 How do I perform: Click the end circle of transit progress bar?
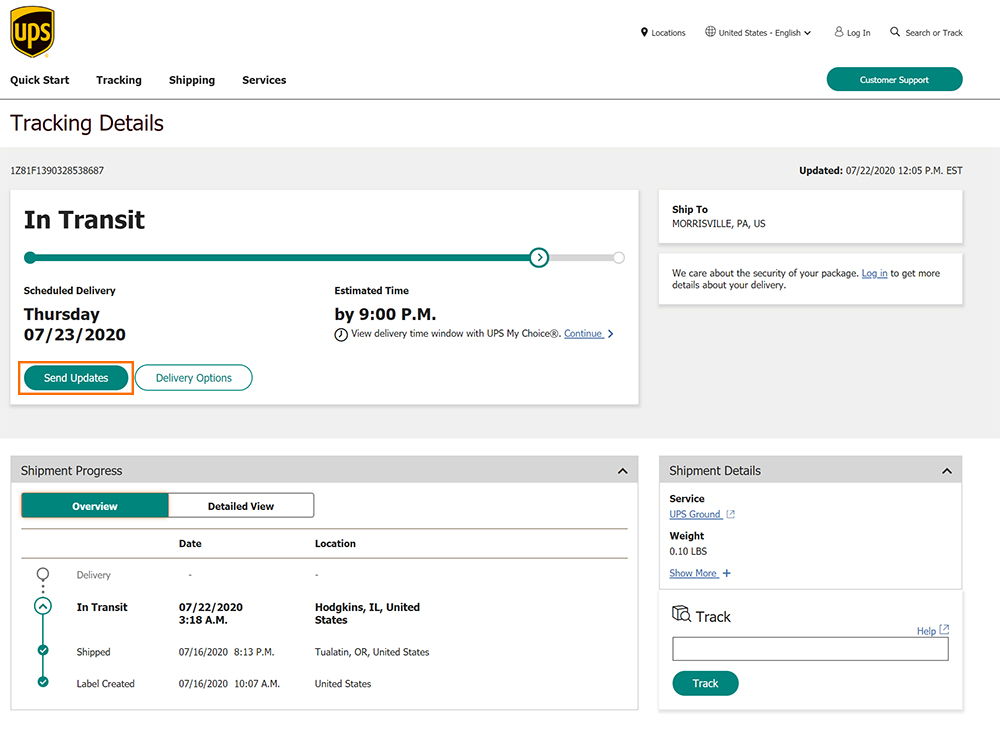click(619, 258)
